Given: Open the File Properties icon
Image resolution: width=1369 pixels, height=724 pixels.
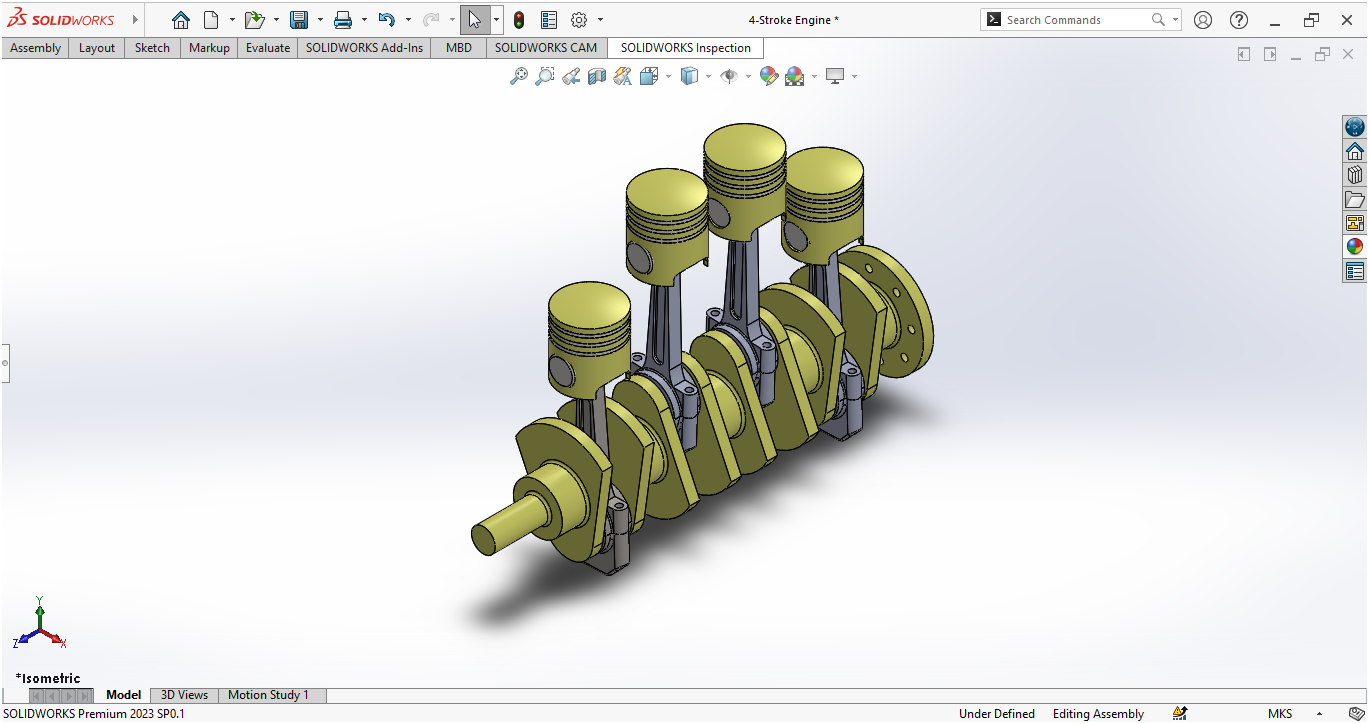Looking at the screenshot, I should [549, 20].
